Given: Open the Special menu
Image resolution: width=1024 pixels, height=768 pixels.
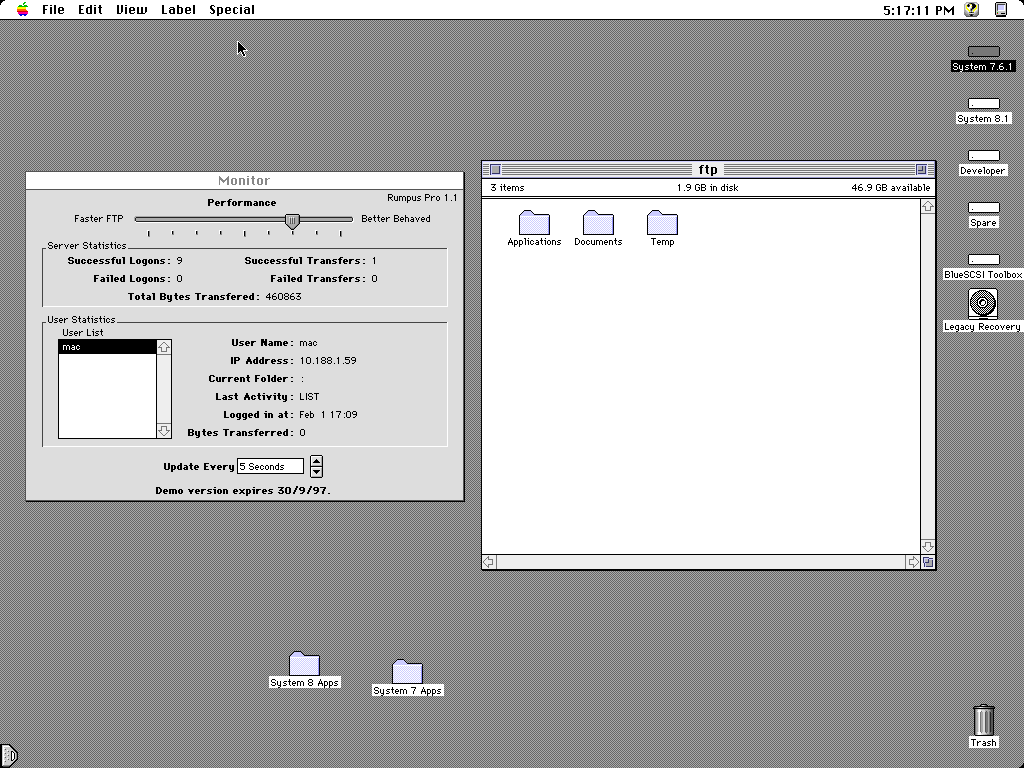Looking at the screenshot, I should 231,10.
